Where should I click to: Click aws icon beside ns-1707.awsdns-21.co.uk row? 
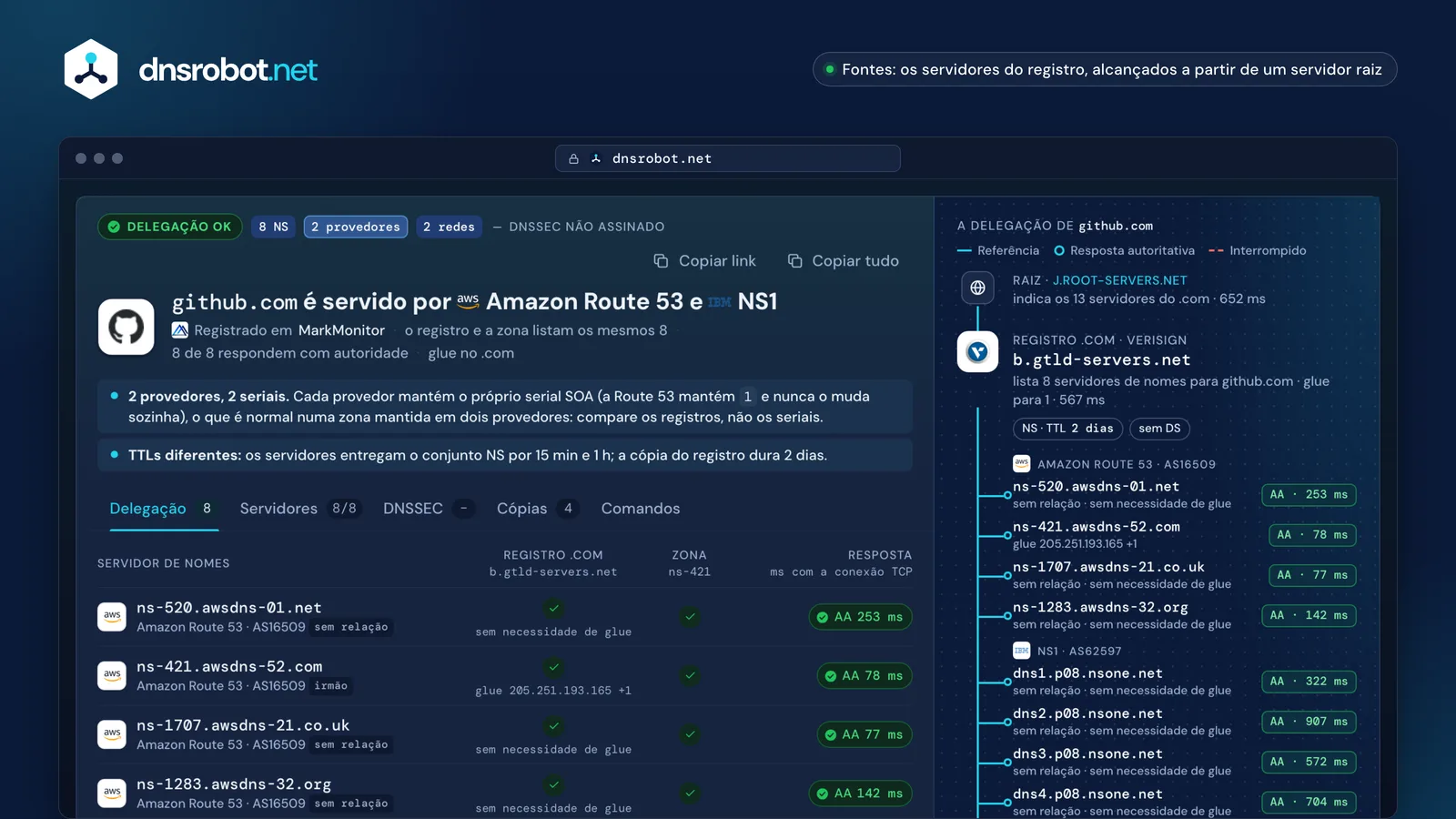click(112, 734)
